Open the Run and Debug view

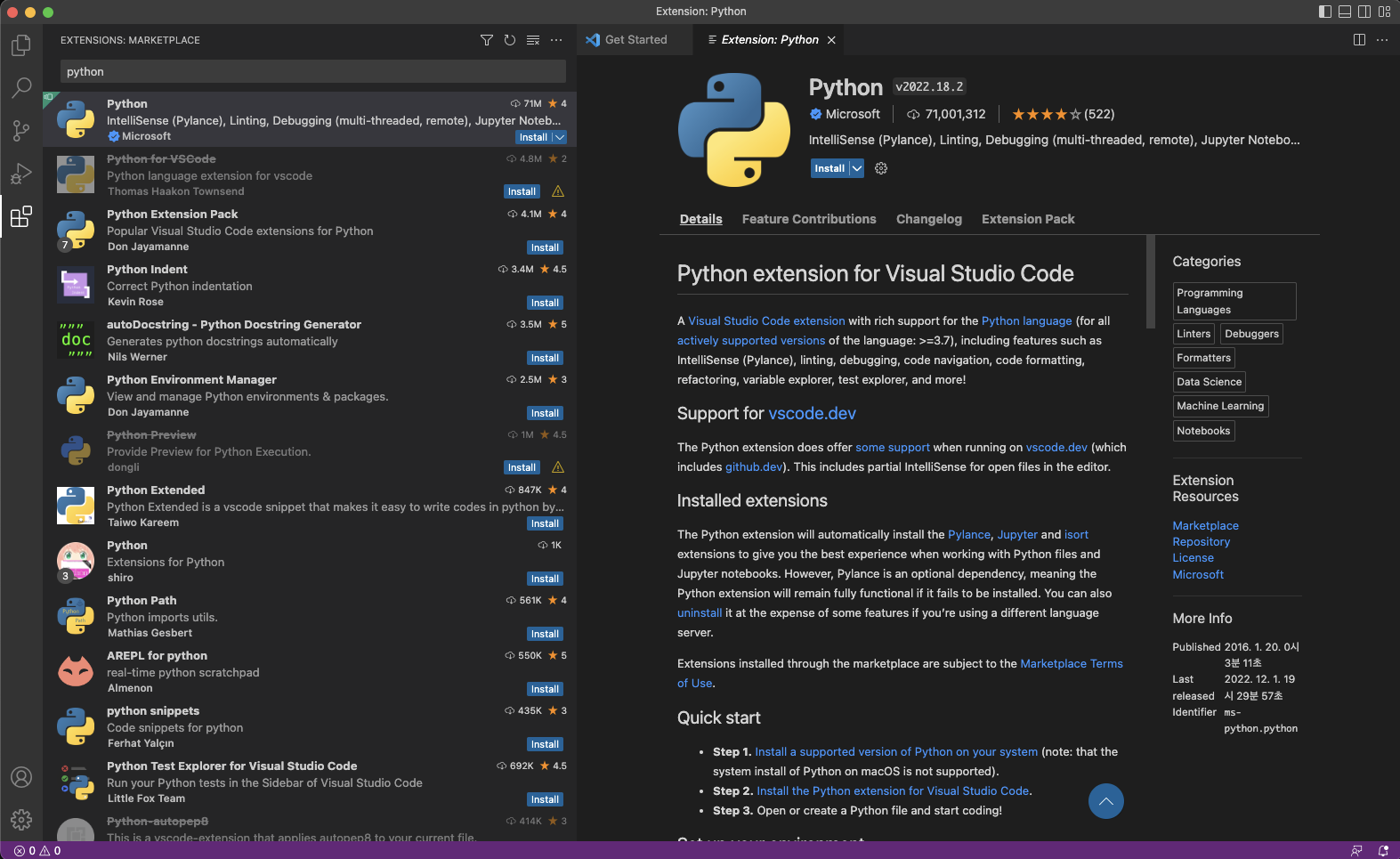[21, 173]
